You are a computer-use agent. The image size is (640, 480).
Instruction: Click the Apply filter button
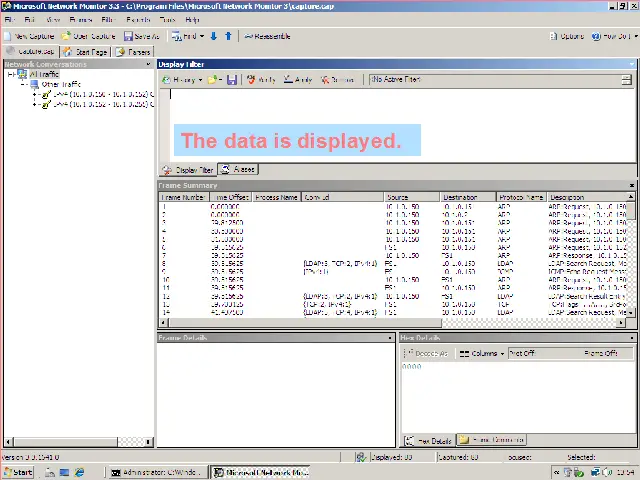pyautogui.click(x=298, y=80)
